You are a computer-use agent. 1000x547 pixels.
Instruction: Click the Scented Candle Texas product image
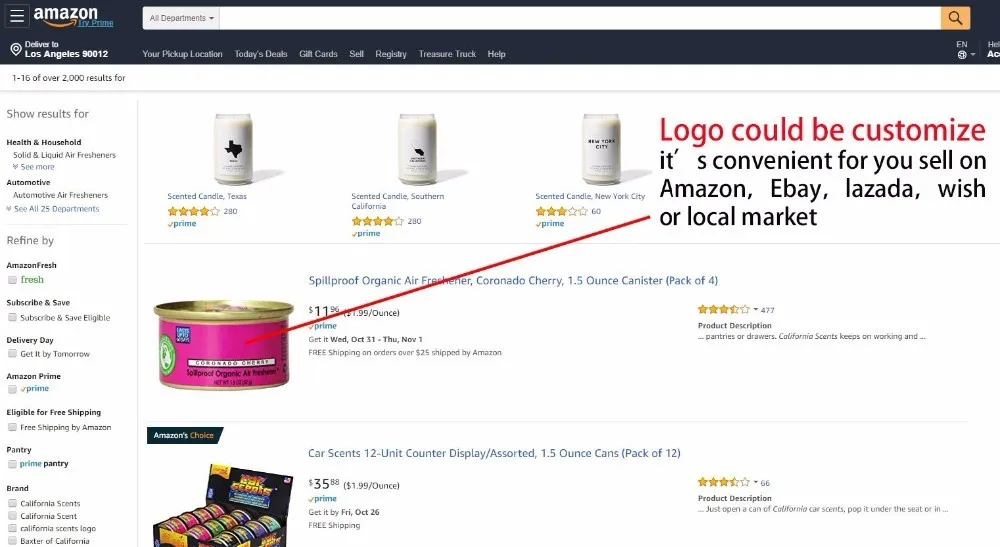tap(233, 150)
